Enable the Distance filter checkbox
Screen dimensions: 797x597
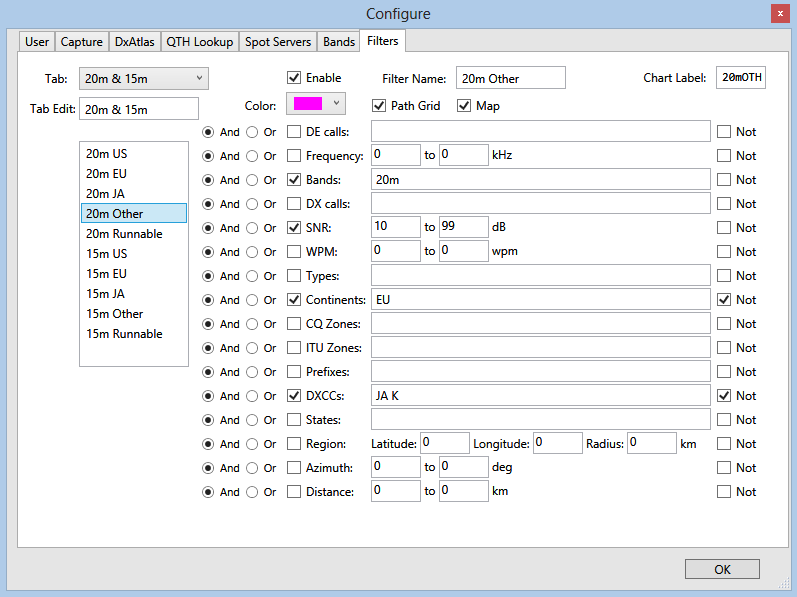pos(294,491)
